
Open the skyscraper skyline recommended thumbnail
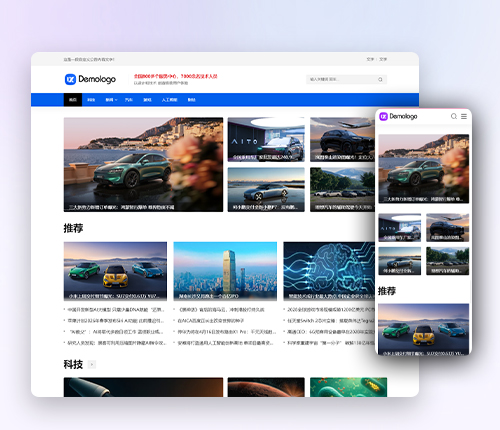225,271
